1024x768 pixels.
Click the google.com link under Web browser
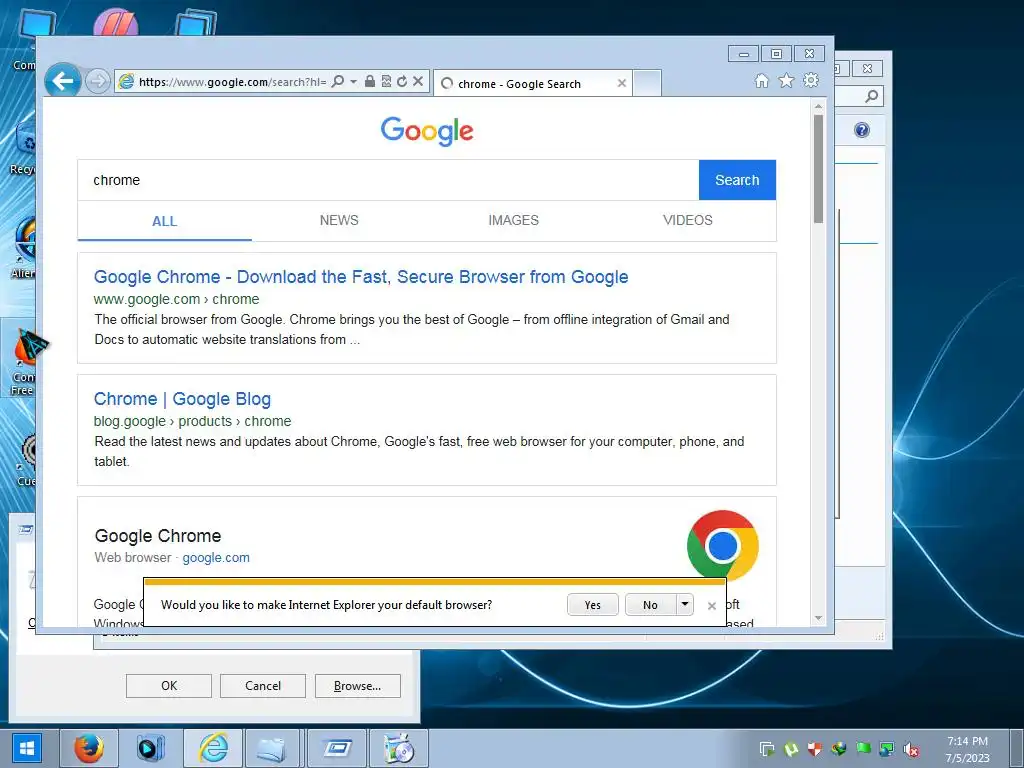[216, 558]
